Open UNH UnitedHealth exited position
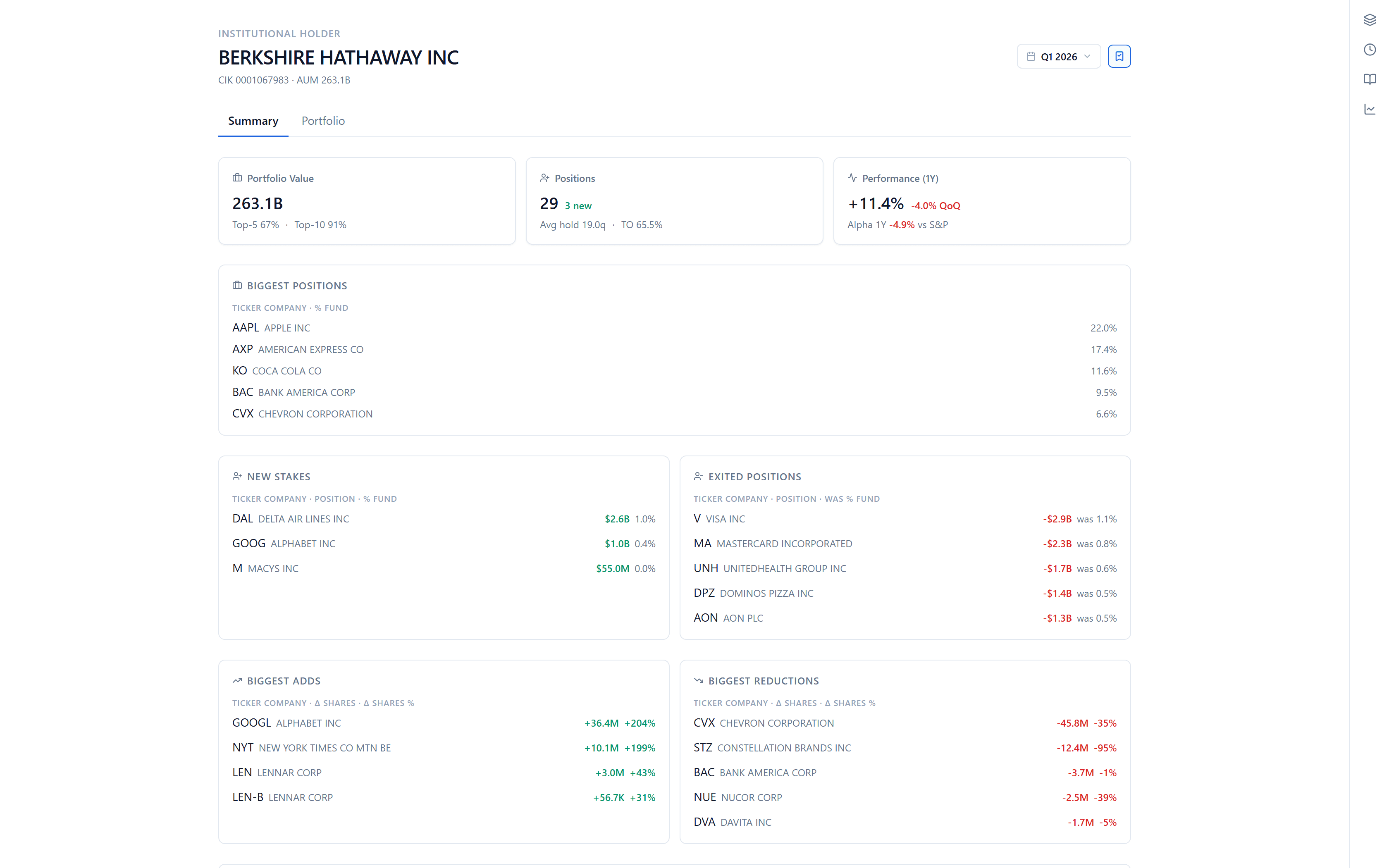 905,568
